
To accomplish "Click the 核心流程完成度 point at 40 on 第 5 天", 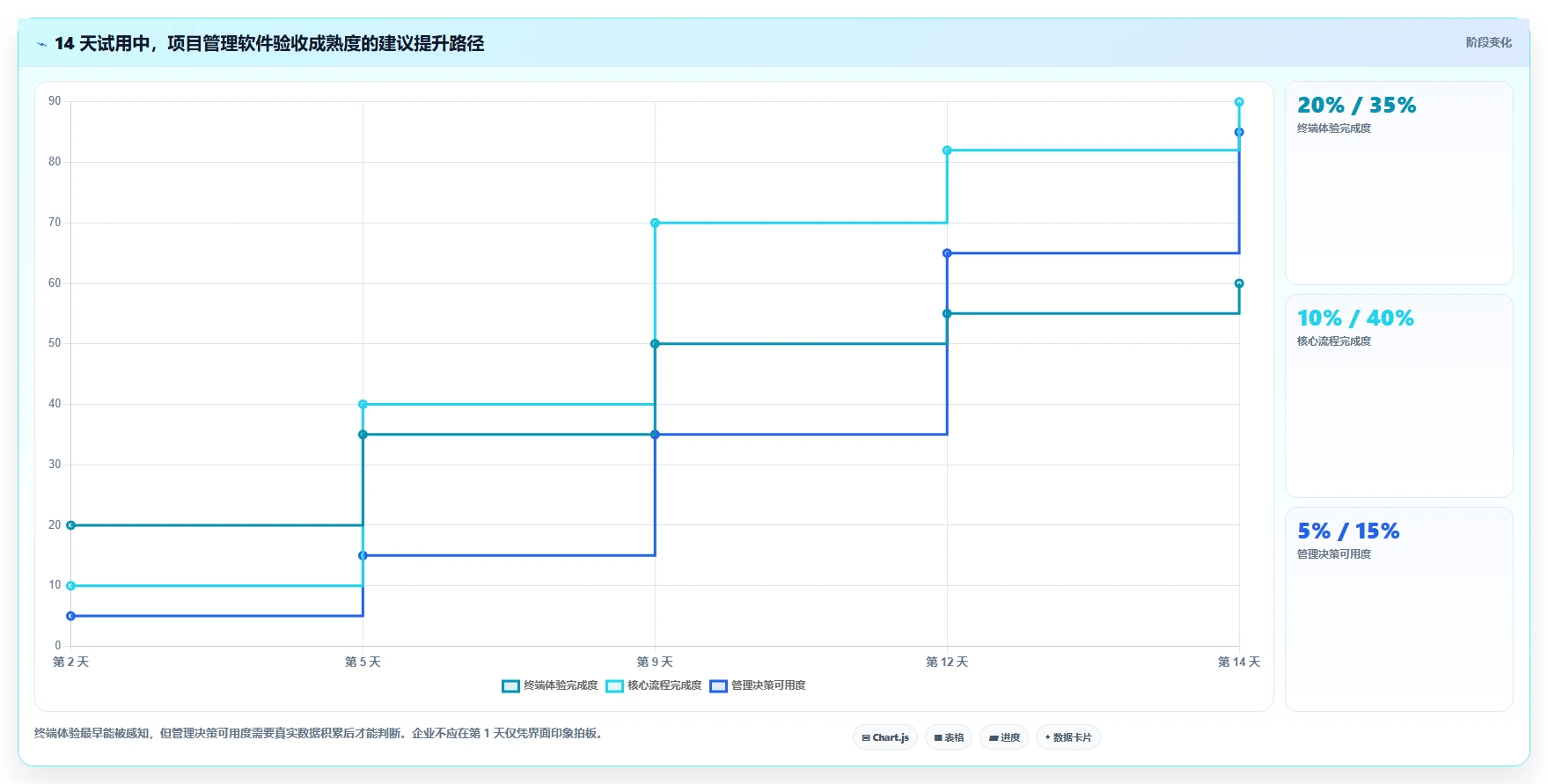I will [x=363, y=404].
